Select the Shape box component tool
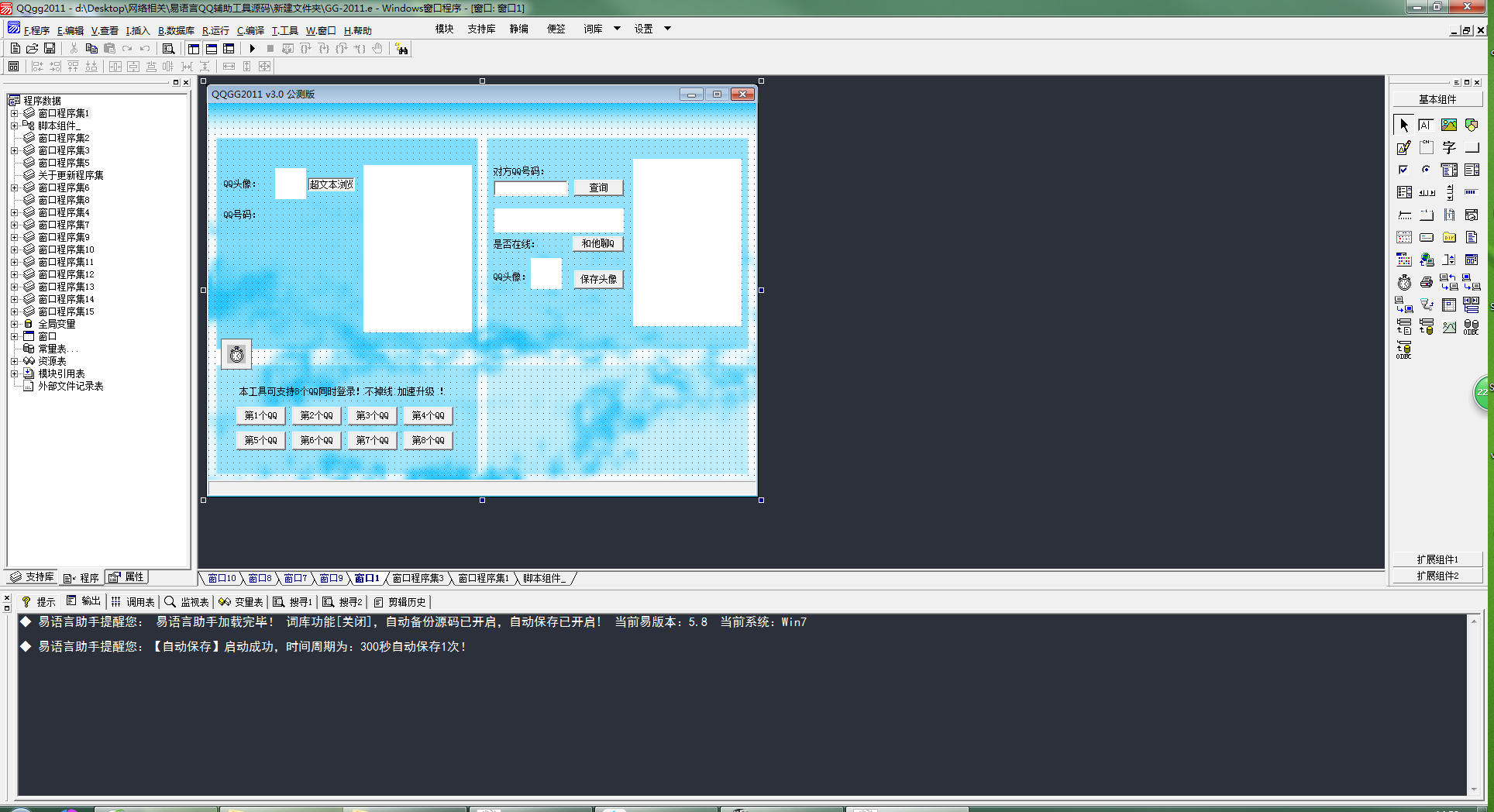The width and height of the screenshot is (1494, 812). click(1471, 125)
